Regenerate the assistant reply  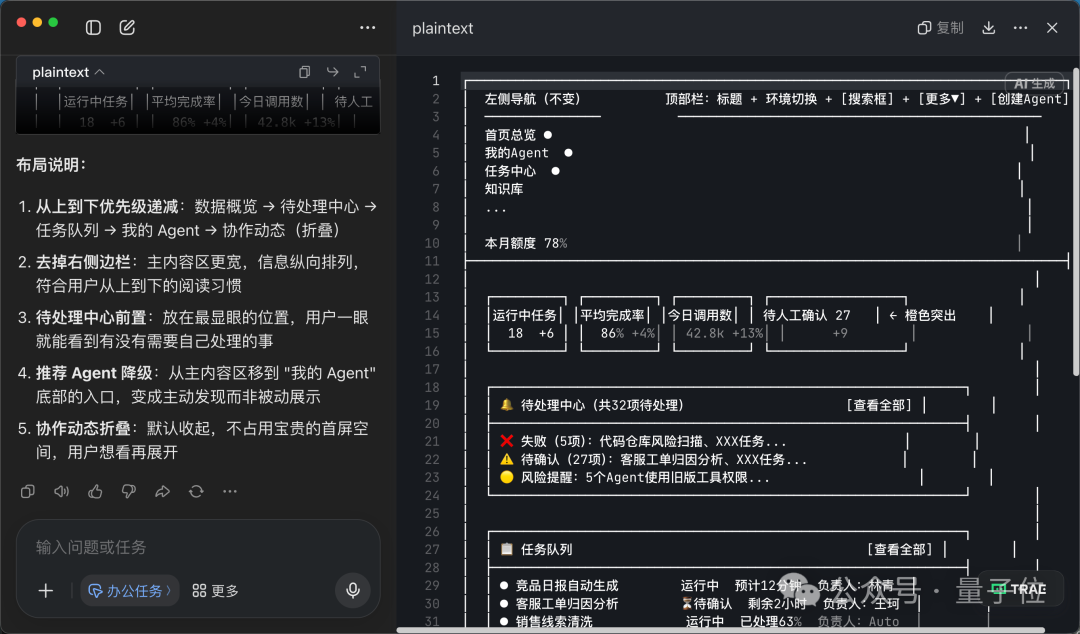coord(196,491)
